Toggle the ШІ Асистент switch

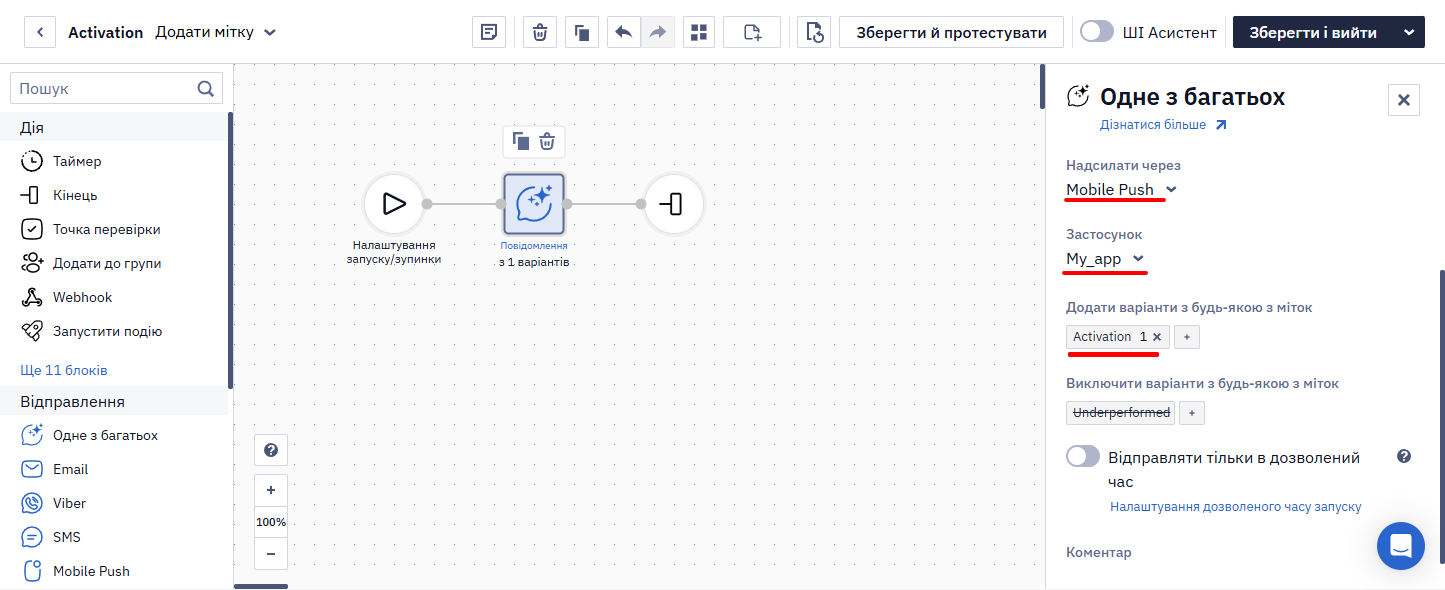[x=1097, y=31]
